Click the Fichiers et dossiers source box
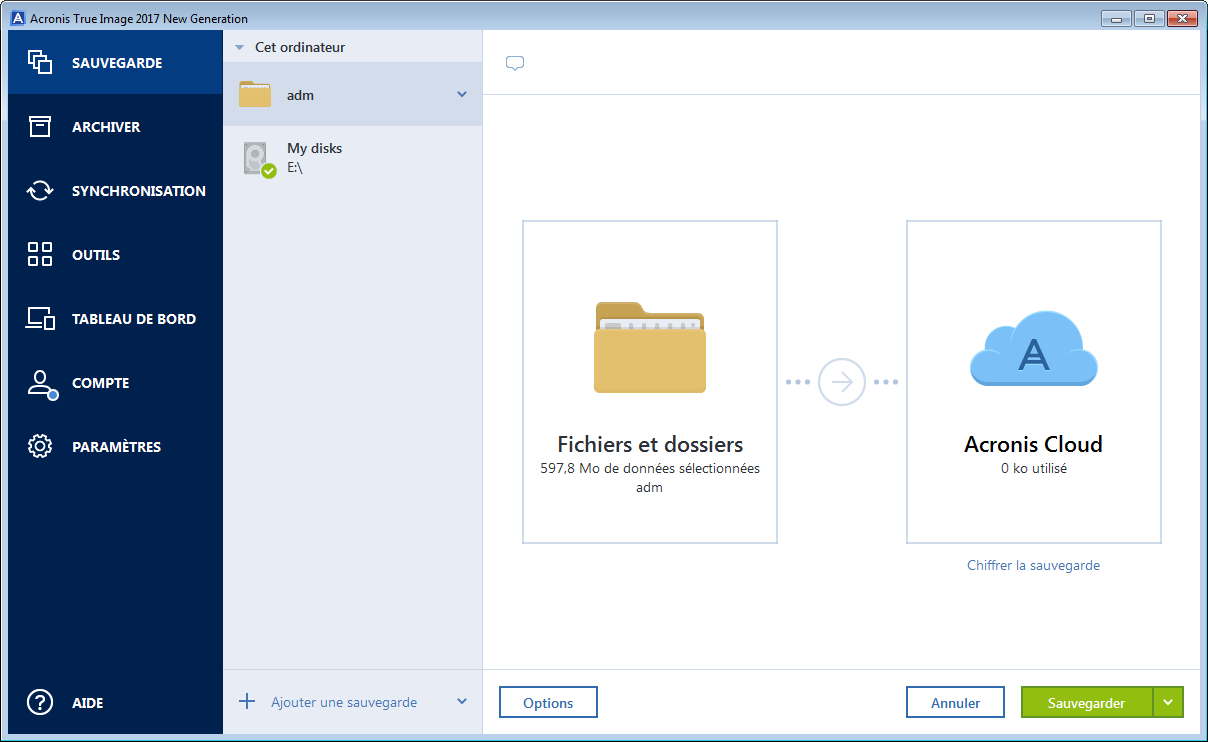1208x742 pixels. [649, 382]
